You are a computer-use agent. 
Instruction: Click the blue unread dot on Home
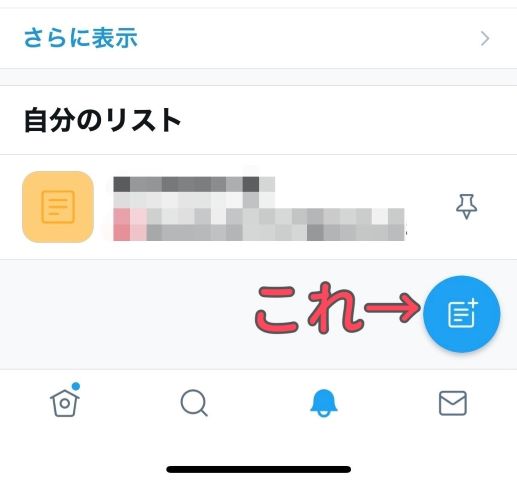pyautogui.click(x=76, y=386)
